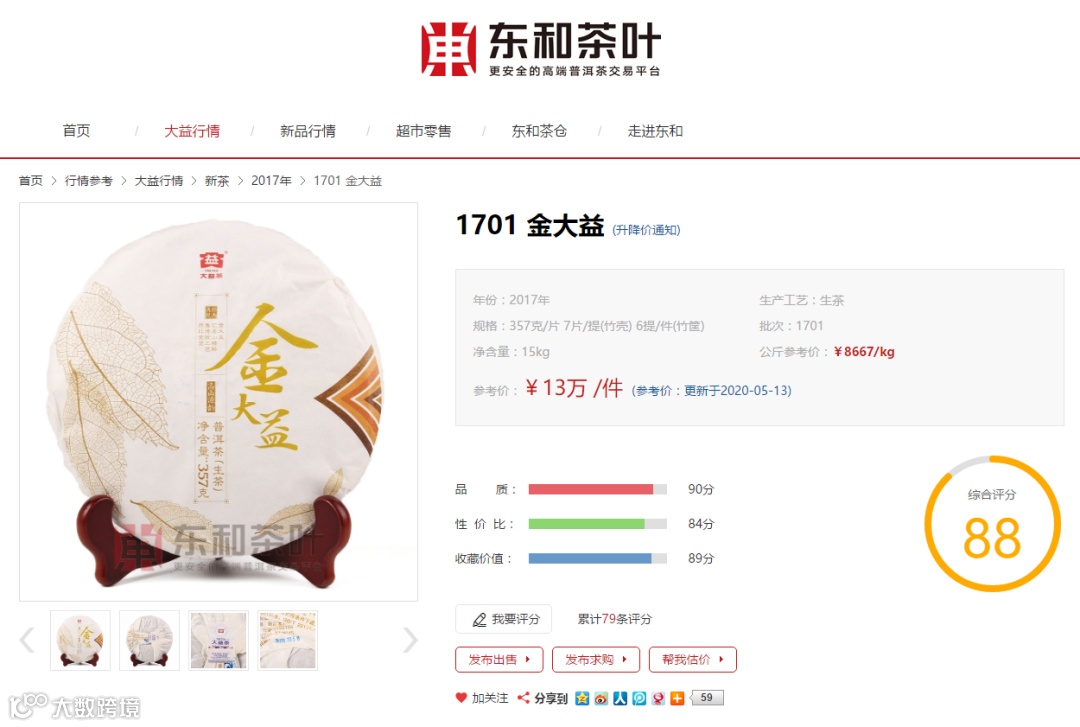This screenshot has width=1080, height=727.
Task: Share via Sina Weibo icon
Action: 601,698
